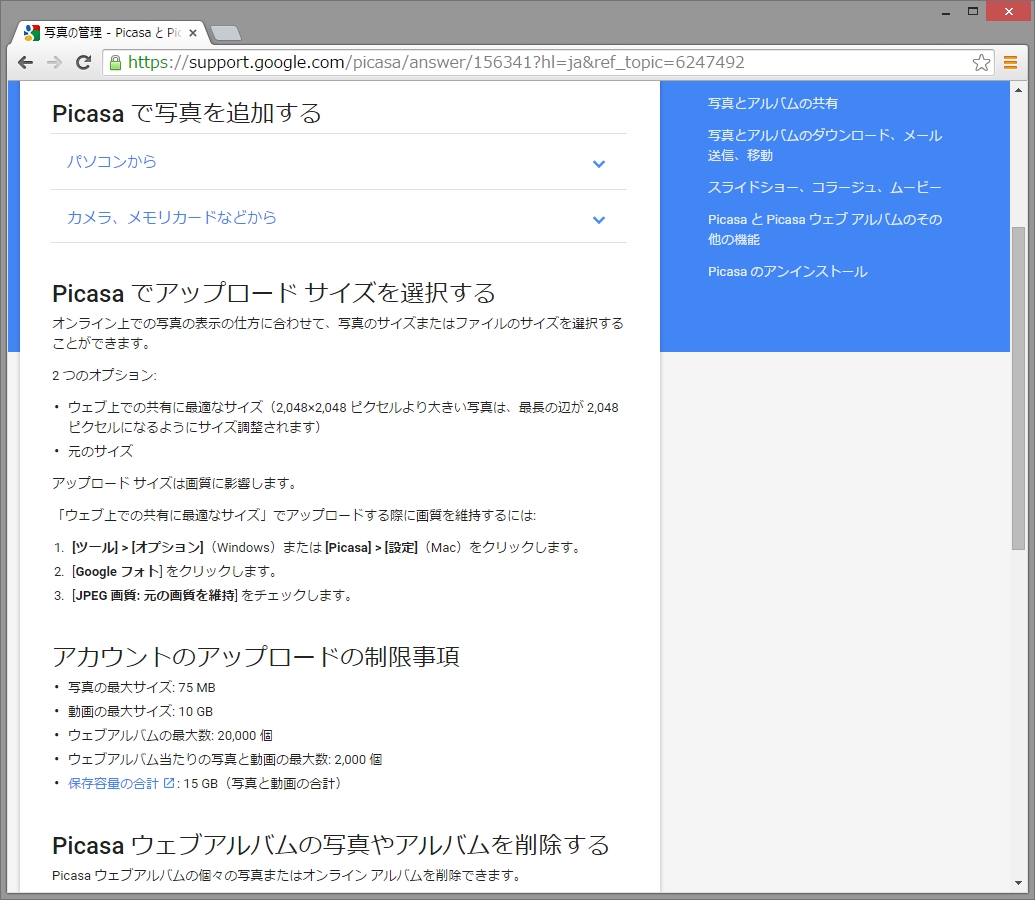Click the chevron beside パソコンから
Image resolution: width=1035 pixels, height=900 pixels.
click(x=599, y=164)
